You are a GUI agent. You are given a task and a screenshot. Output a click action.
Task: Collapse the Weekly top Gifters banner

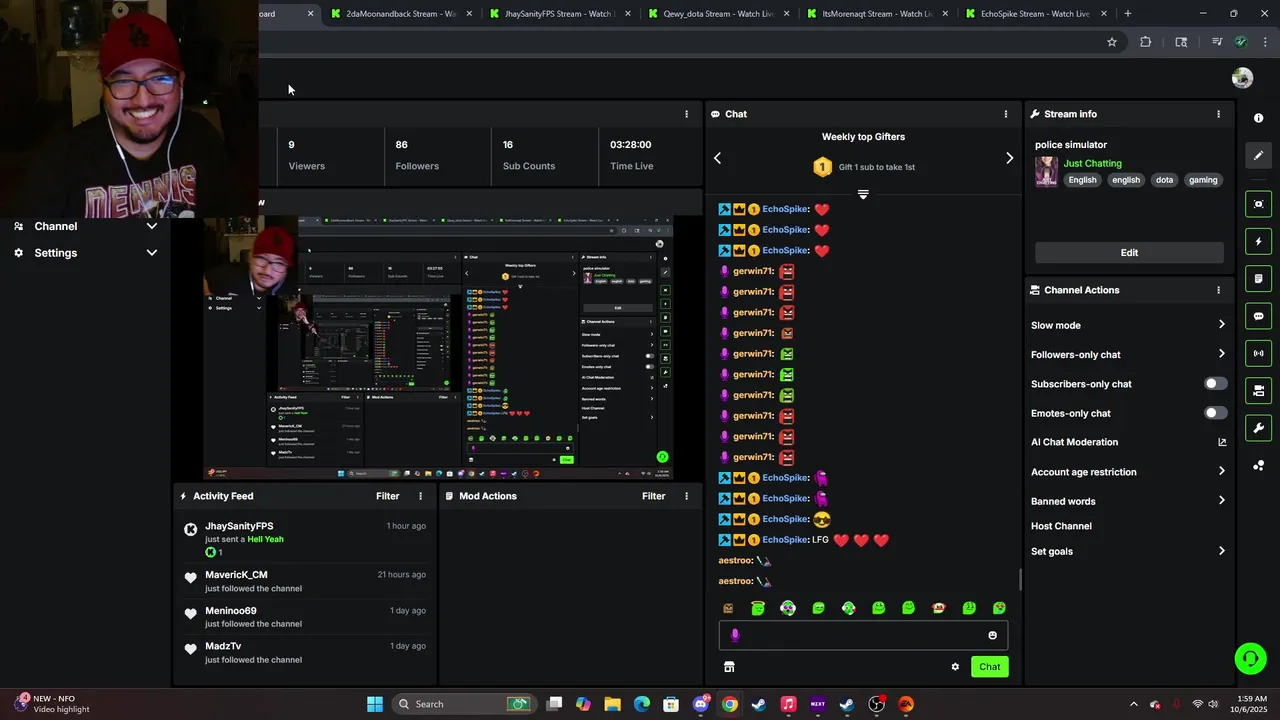(863, 194)
